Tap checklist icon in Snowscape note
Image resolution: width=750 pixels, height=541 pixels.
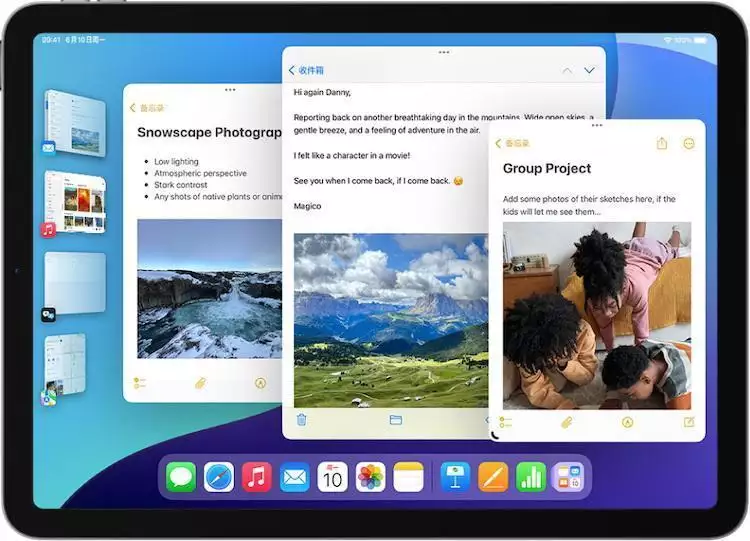[x=140, y=383]
